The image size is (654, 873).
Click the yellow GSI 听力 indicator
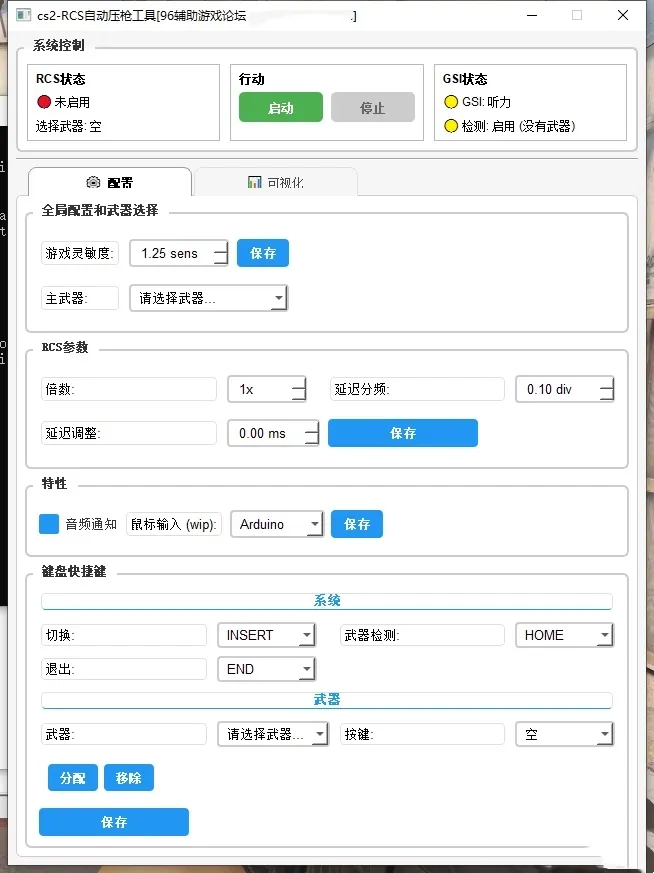tap(451, 101)
